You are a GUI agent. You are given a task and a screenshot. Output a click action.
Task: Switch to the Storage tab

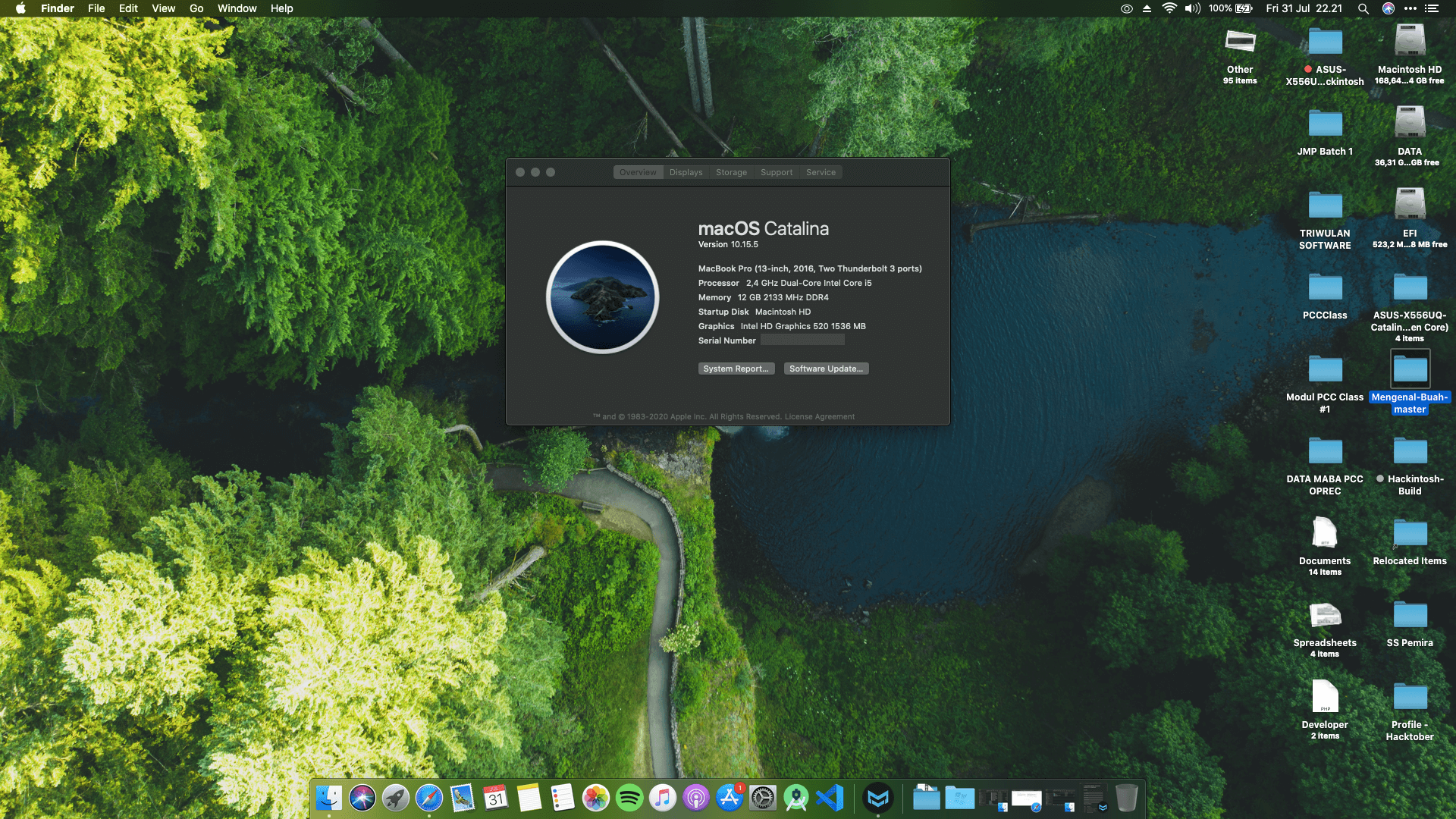point(731,172)
